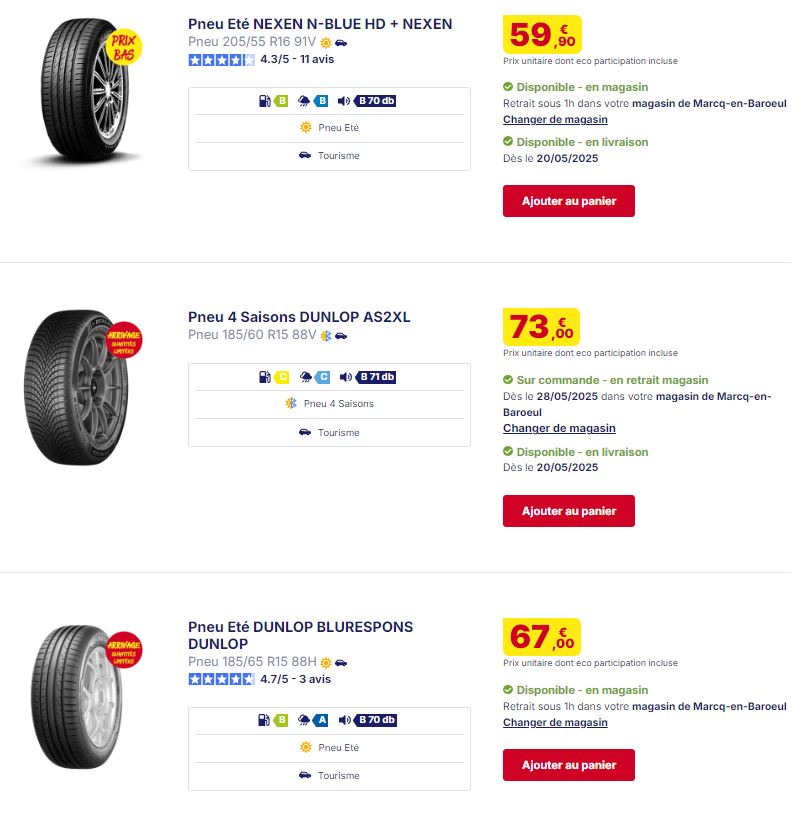This screenshot has width=811, height=834.
Task: Click Changer de magasin under NEXEN tire
Action: (555, 120)
